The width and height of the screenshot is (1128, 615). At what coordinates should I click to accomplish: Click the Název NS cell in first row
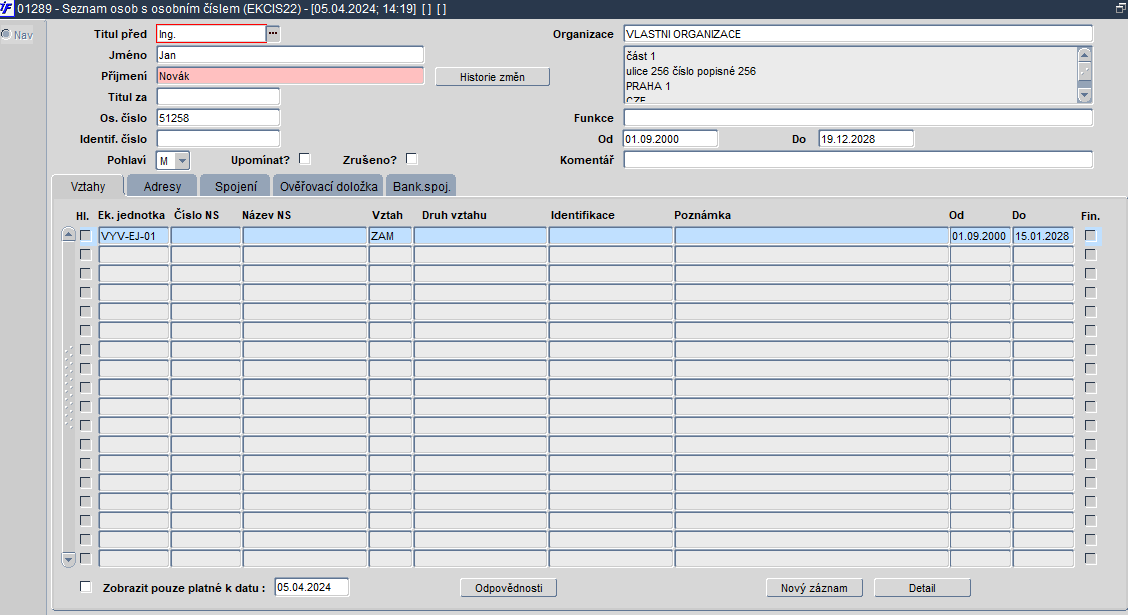(305, 235)
